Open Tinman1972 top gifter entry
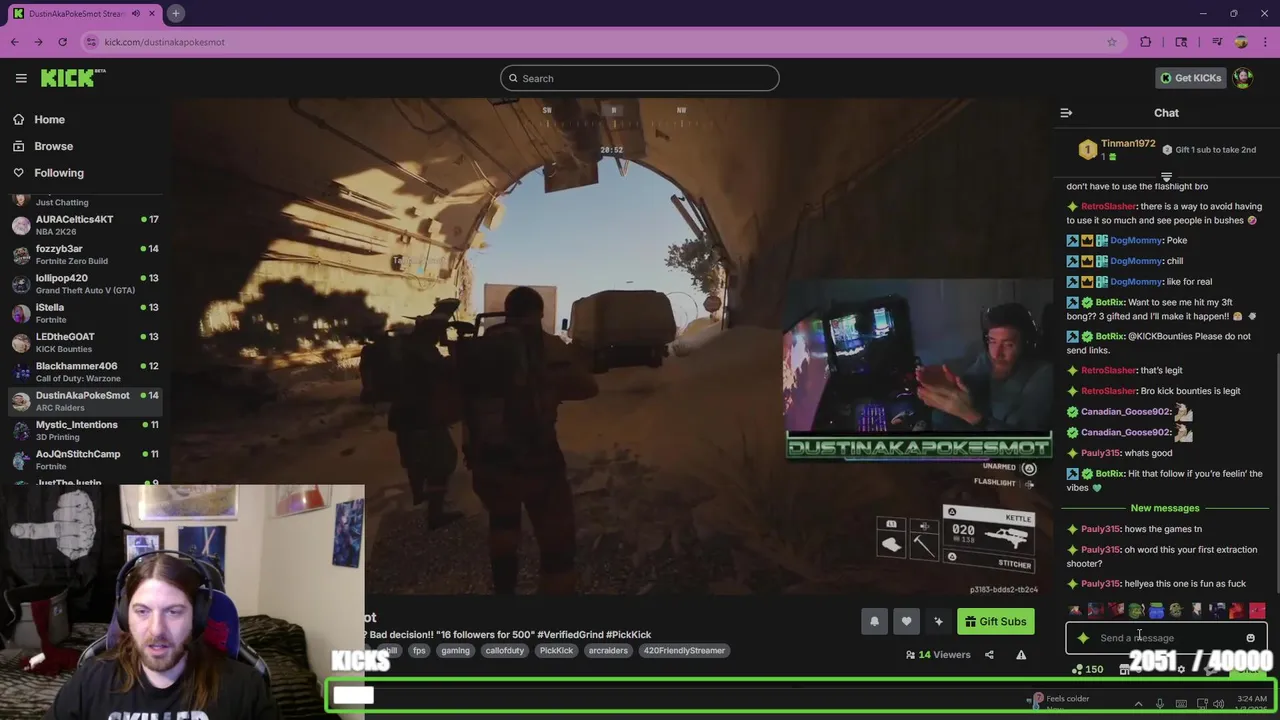 [x=1117, y=150]
